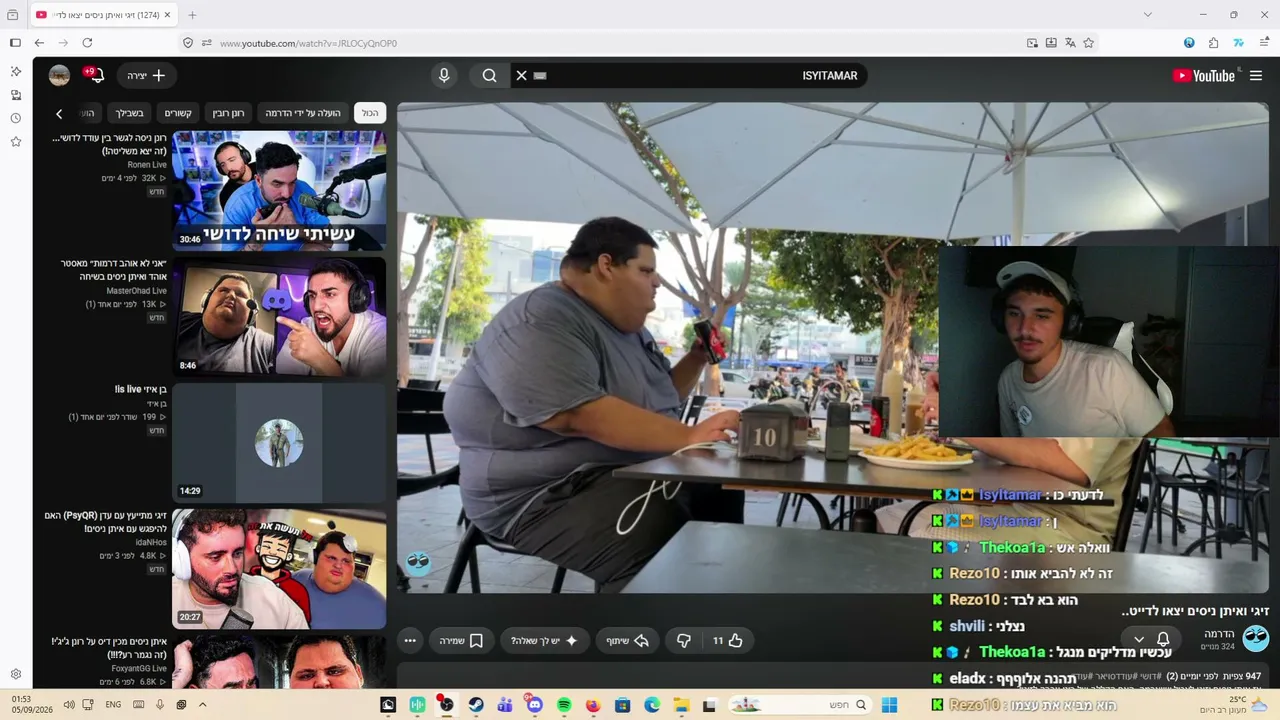Go to the YouTube home logo

click(x=1204, y=75)
